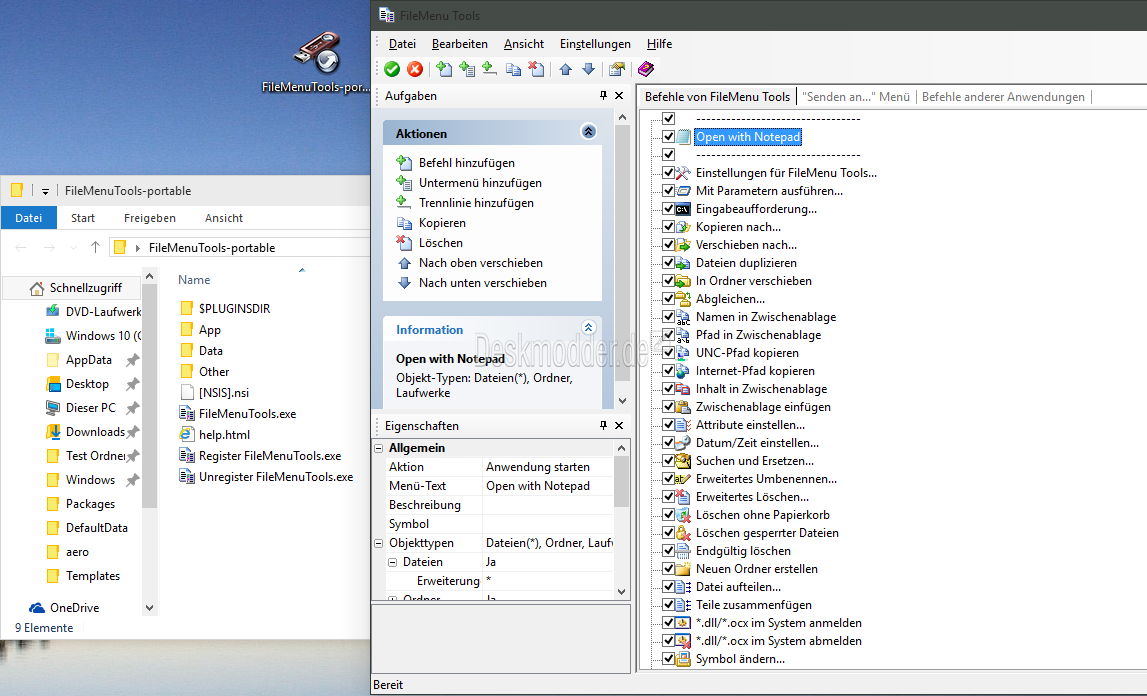This screenshot has width=1147, height=696.
Task: Click the red Cancel changes icon
Action: 415,69
